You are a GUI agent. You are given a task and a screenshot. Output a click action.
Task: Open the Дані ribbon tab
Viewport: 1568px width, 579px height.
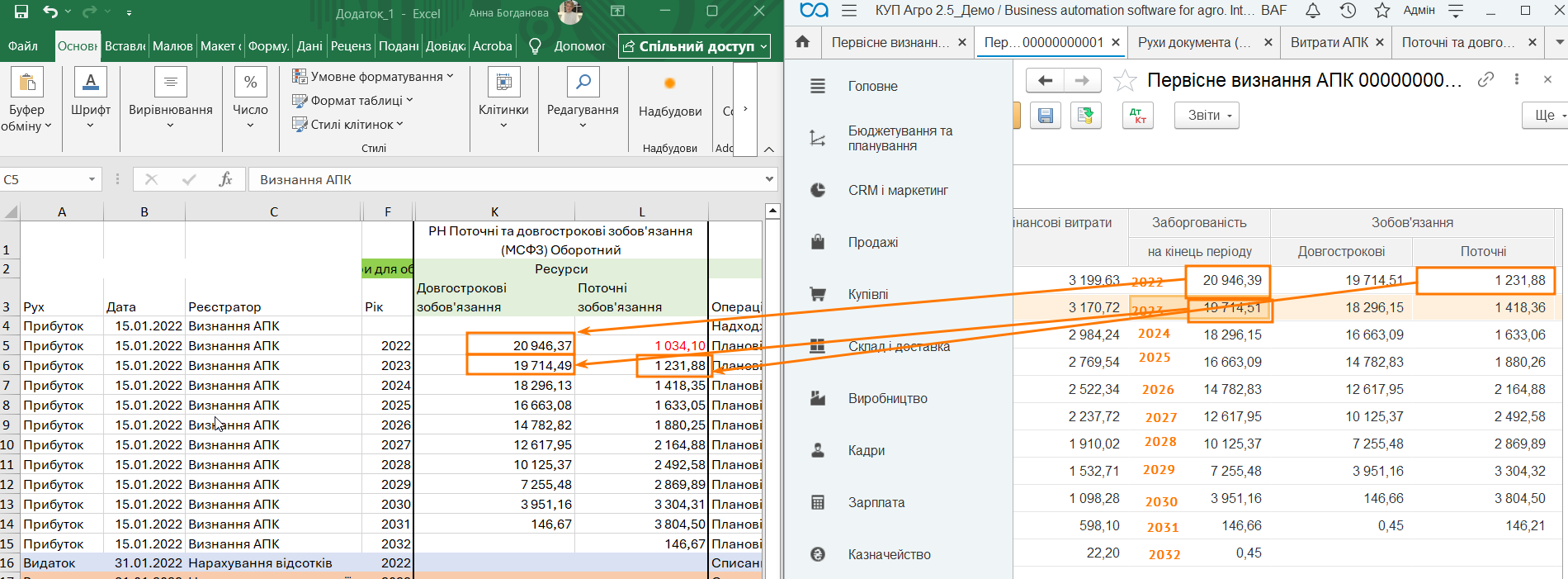[309, 46]
